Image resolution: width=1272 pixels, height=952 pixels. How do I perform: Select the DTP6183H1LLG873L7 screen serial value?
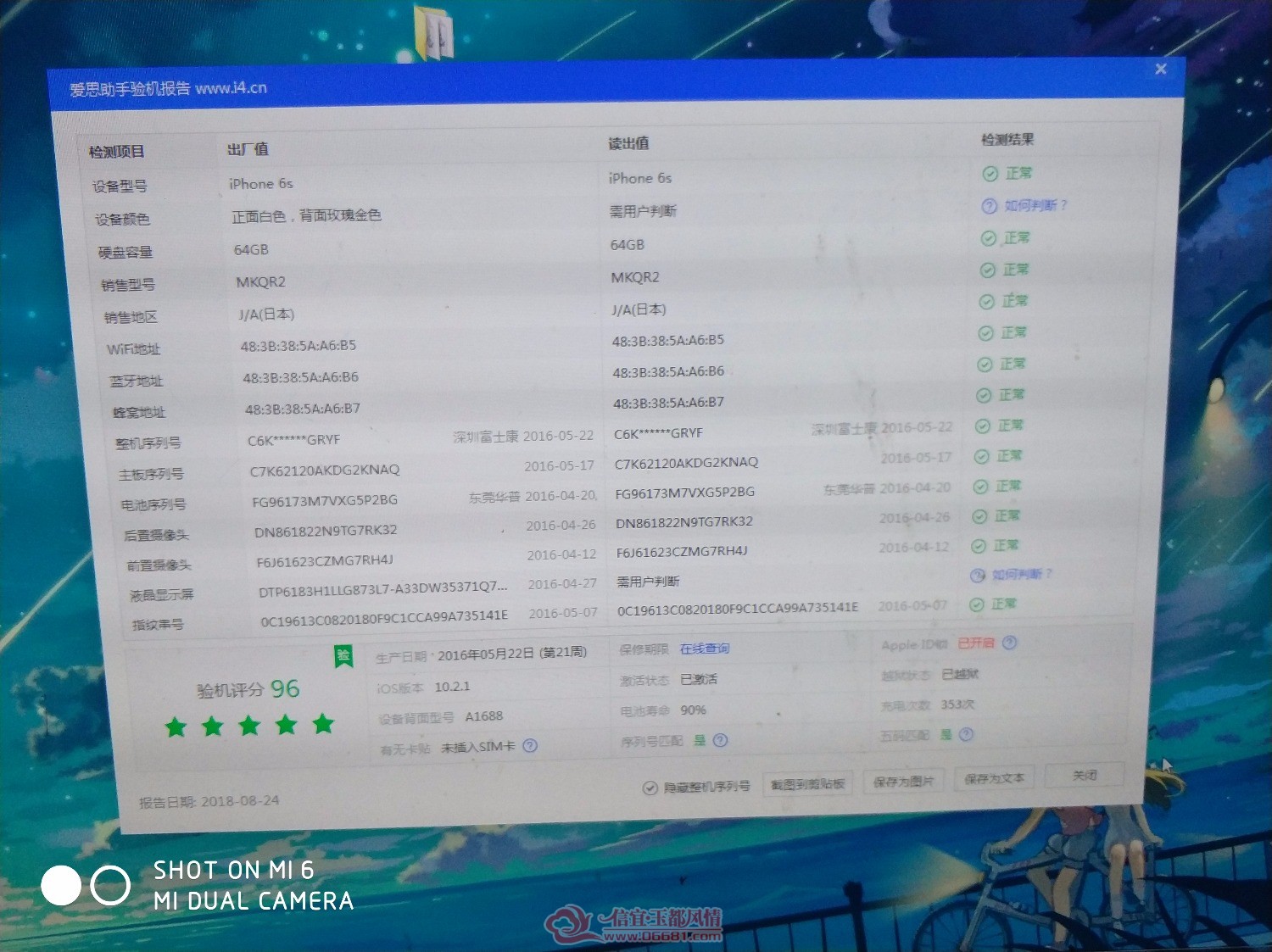click(383, 590)
